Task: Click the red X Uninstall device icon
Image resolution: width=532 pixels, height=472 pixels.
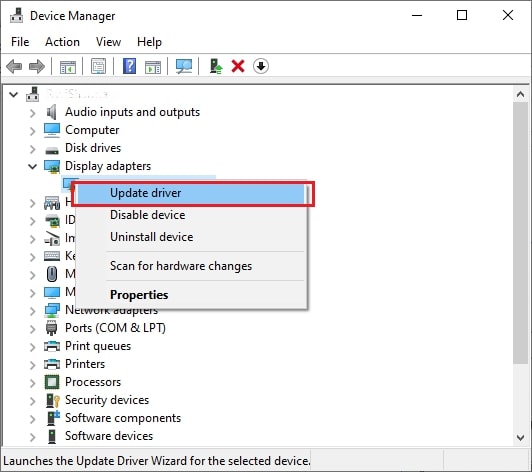Action: coord(238,66)
